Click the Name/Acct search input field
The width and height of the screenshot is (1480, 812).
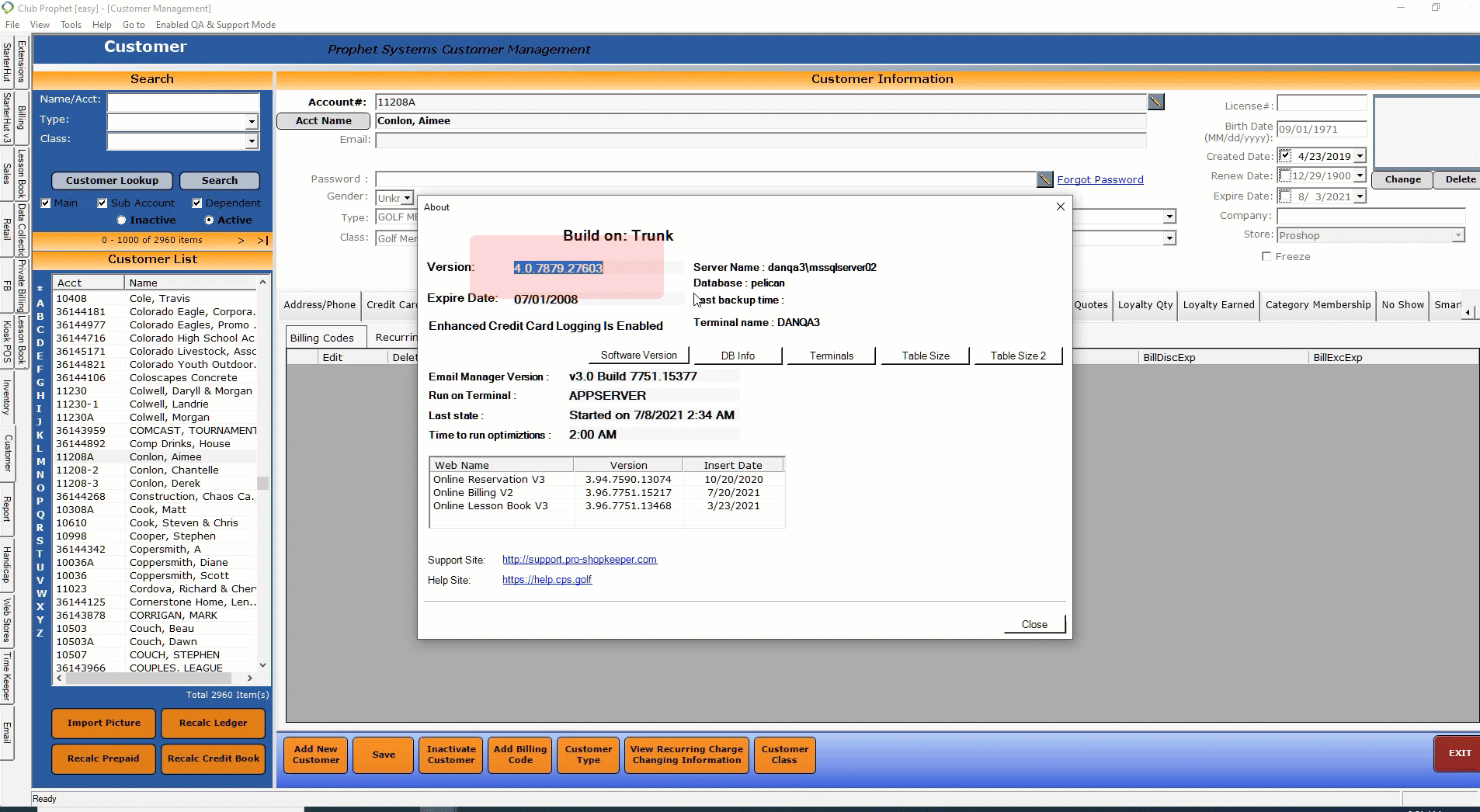tap(182, 102)
